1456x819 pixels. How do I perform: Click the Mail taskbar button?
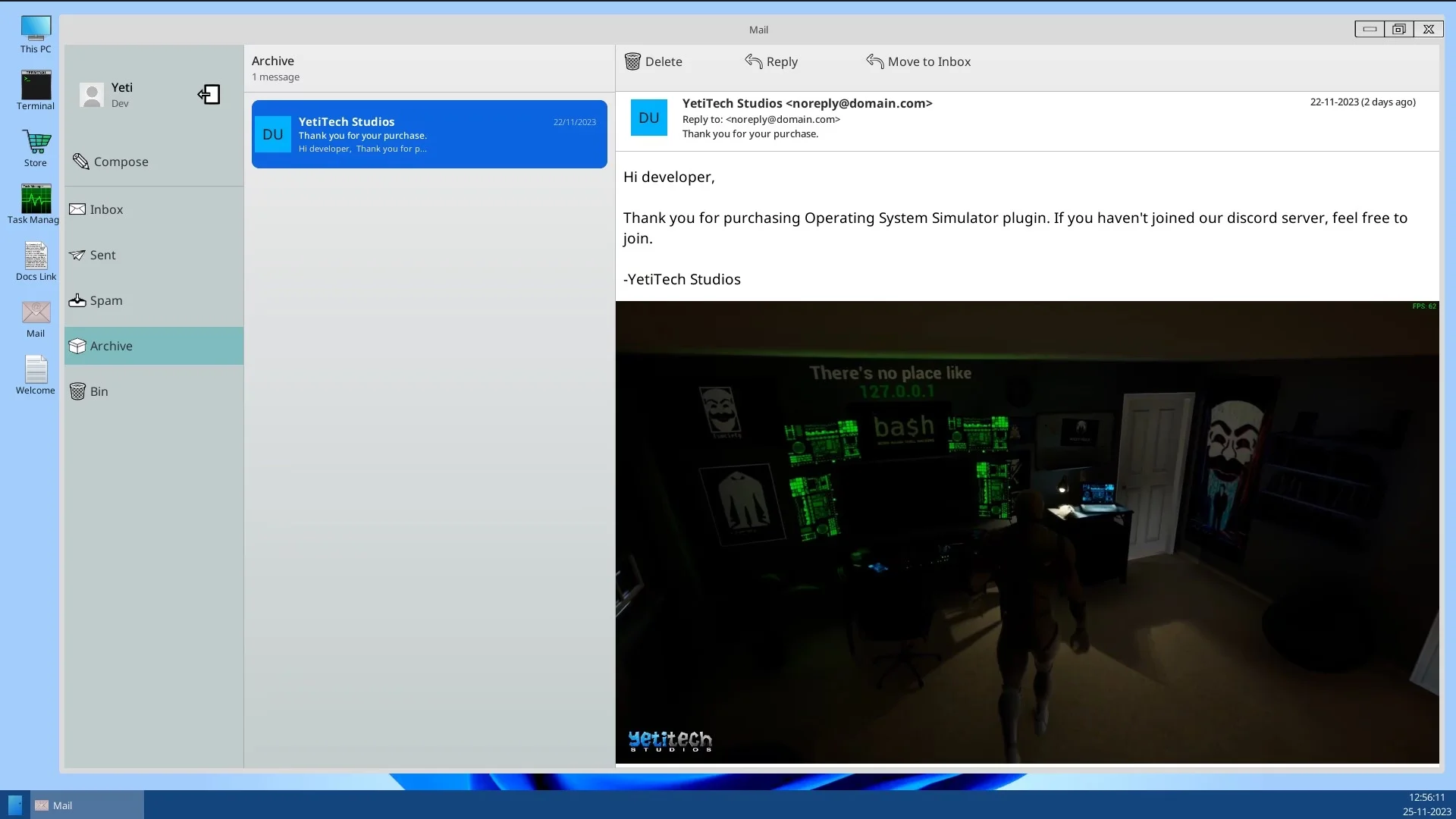87,805
